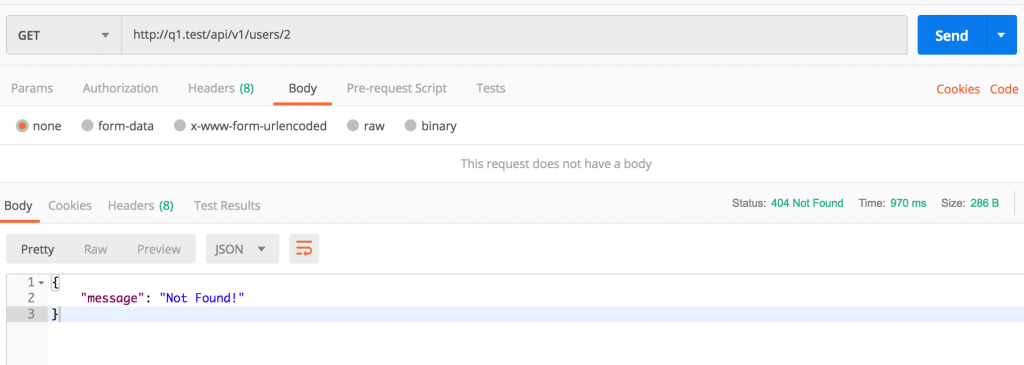Switch response view to Raw
Viewport: 1024px width, 365px height.
point(95,249)
